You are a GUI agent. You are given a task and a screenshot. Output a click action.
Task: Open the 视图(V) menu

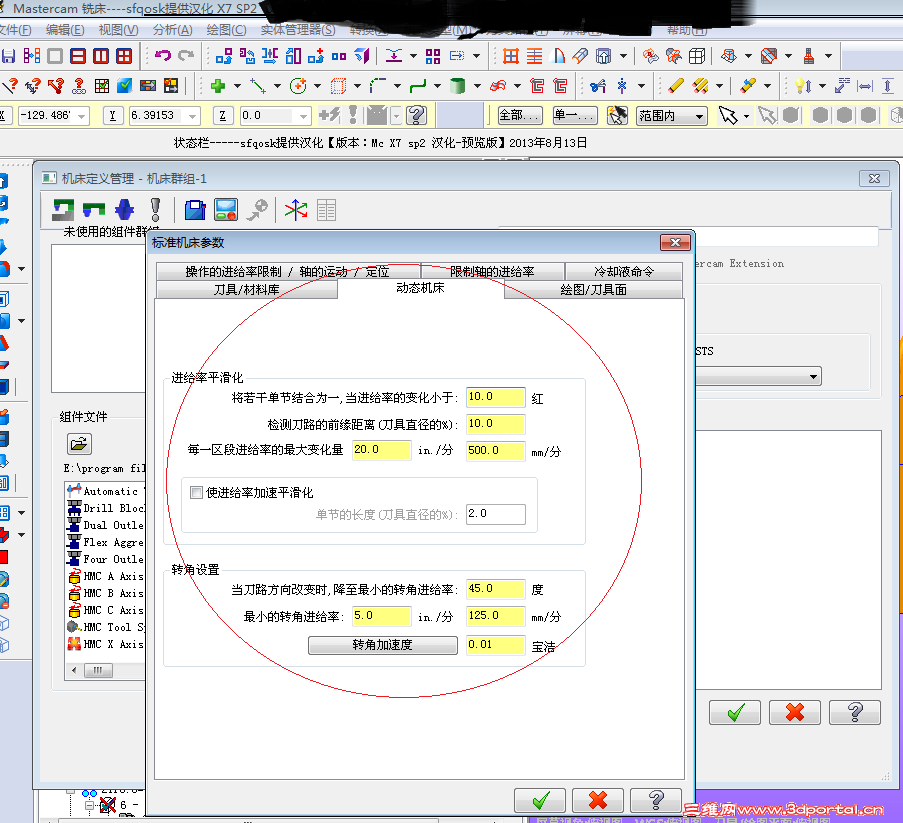pyautogui.click(x=118, y=30)
